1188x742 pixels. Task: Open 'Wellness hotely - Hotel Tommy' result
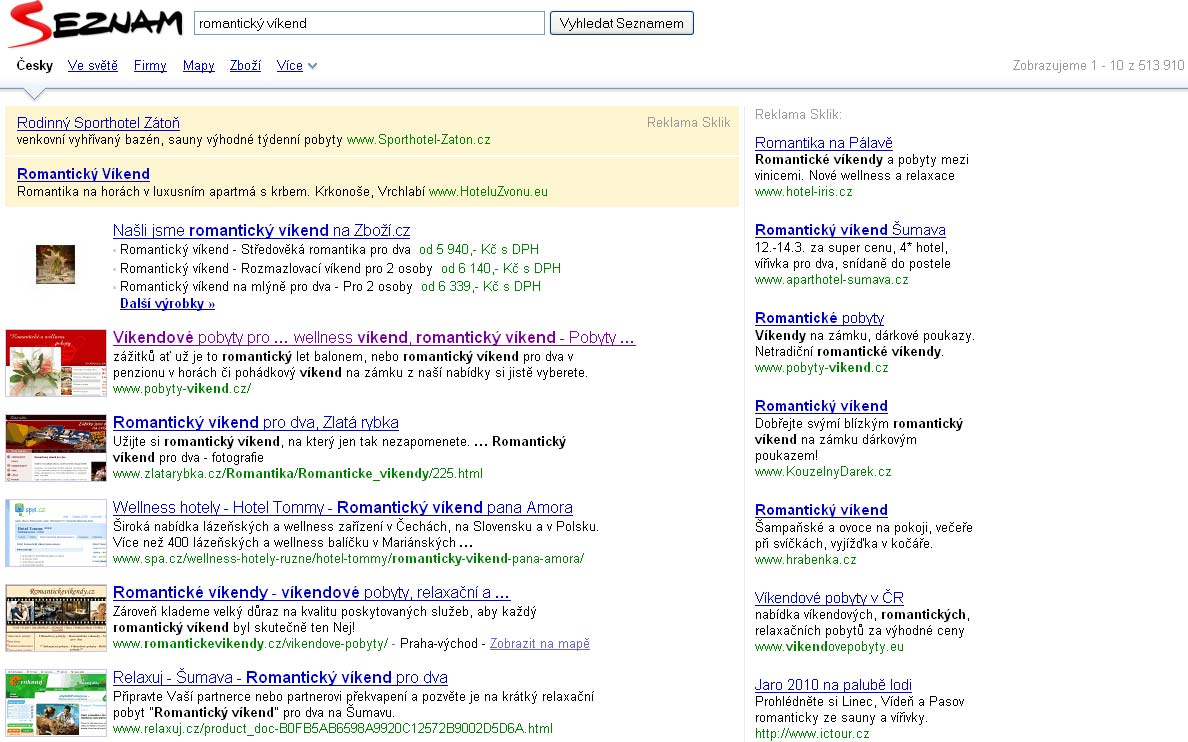point(342,507)
